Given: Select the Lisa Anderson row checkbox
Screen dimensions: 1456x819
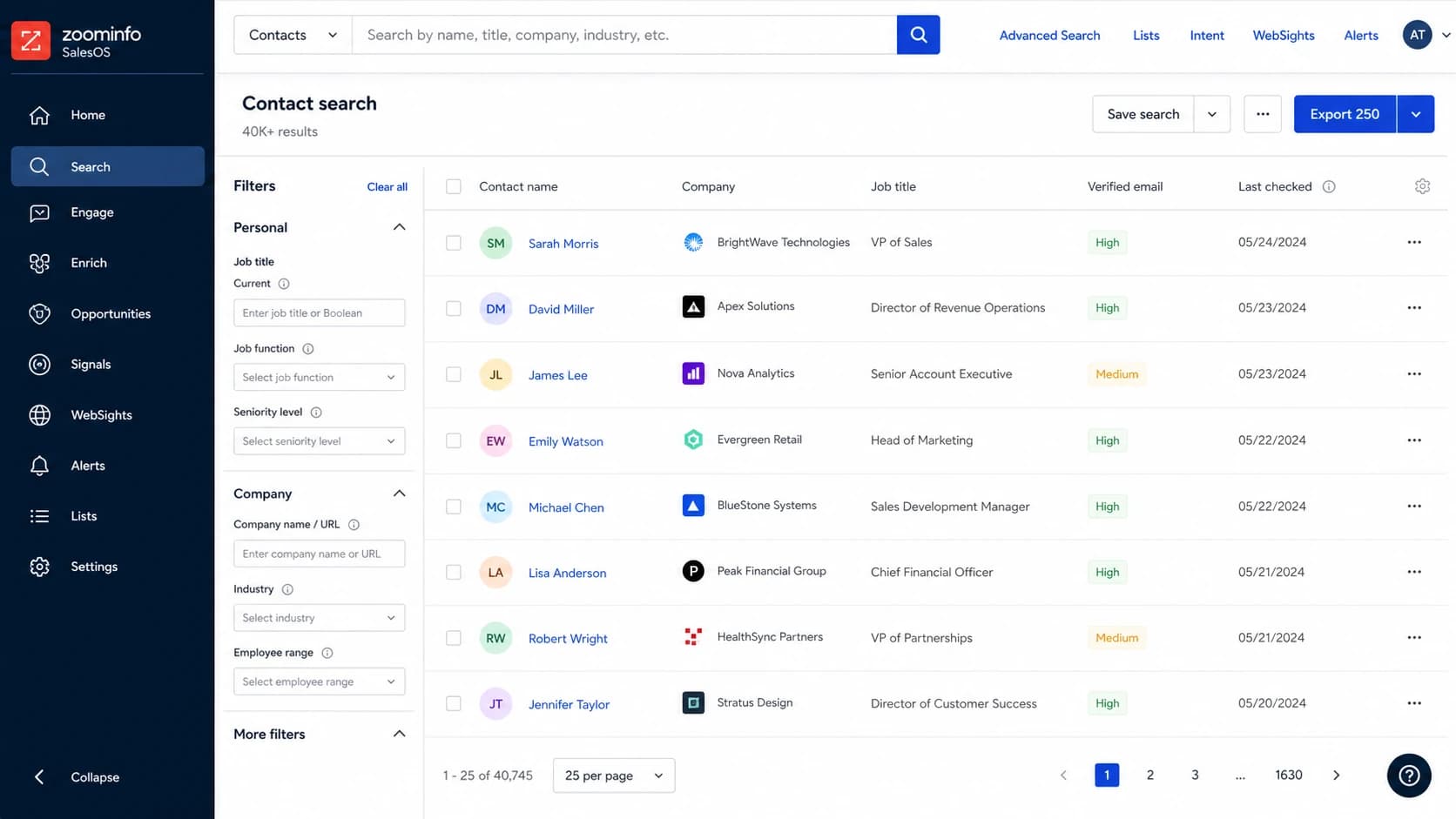Looking at the screenshot, I should click(x=454, y=572).
